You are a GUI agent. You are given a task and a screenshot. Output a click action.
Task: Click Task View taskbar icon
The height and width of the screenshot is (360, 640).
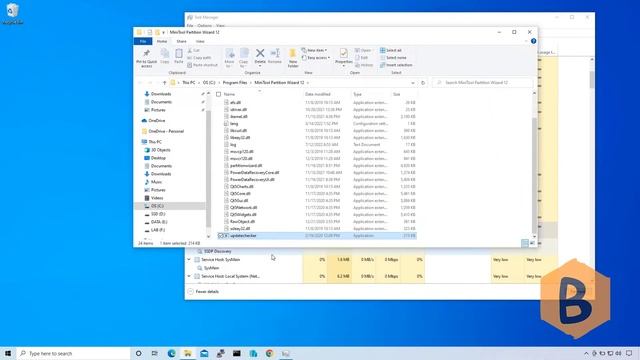155,353
